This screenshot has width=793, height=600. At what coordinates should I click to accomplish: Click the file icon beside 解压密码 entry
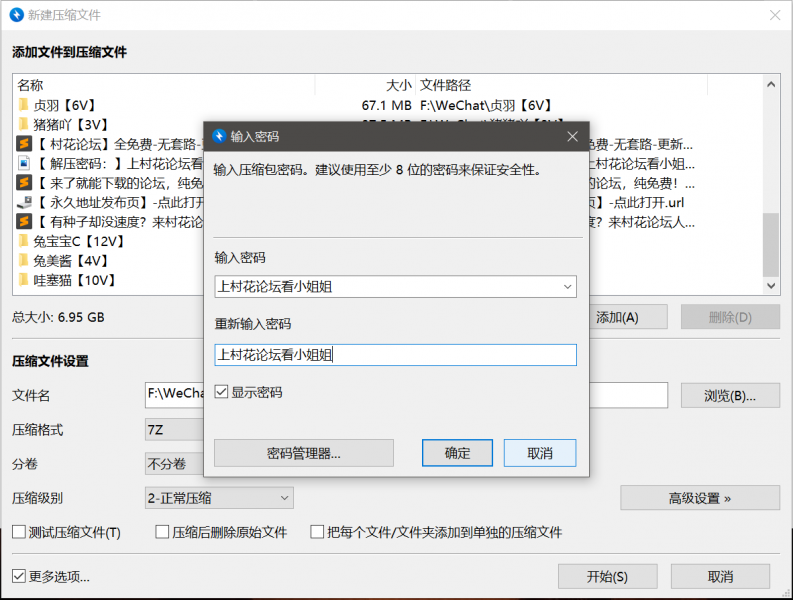point(24,163)
